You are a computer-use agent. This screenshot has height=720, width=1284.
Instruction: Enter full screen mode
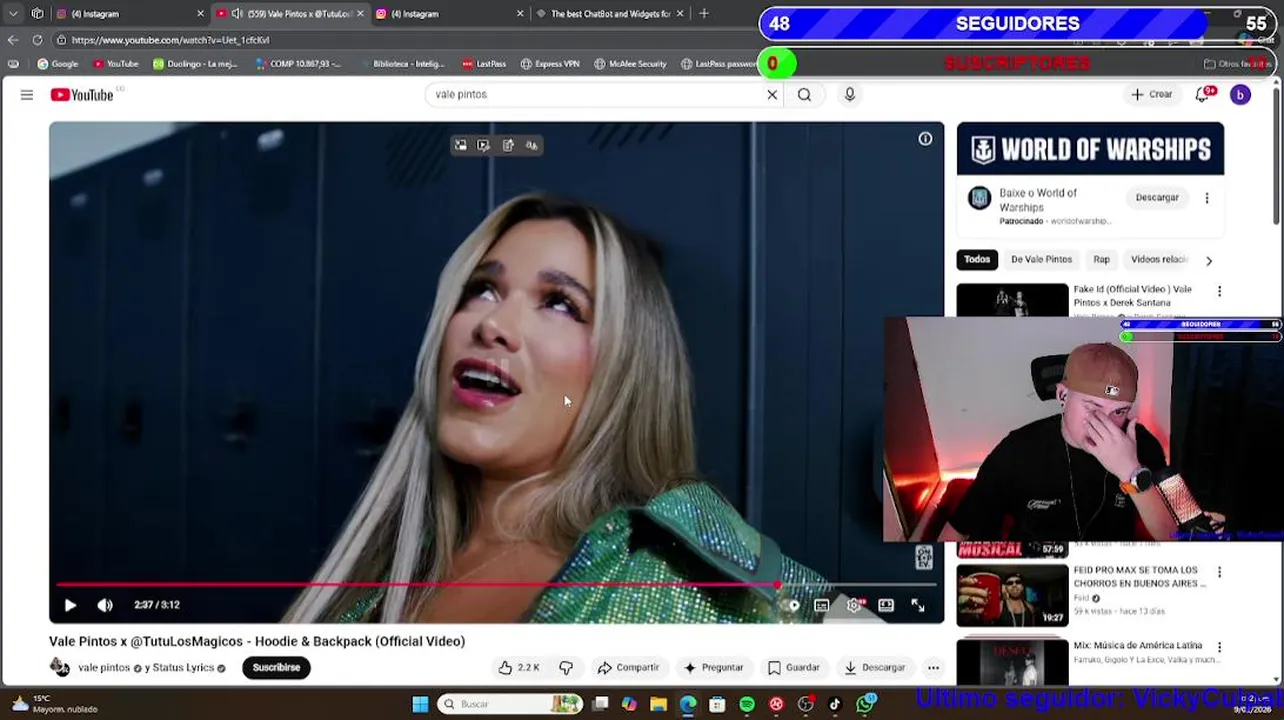(x=918, y=605)
